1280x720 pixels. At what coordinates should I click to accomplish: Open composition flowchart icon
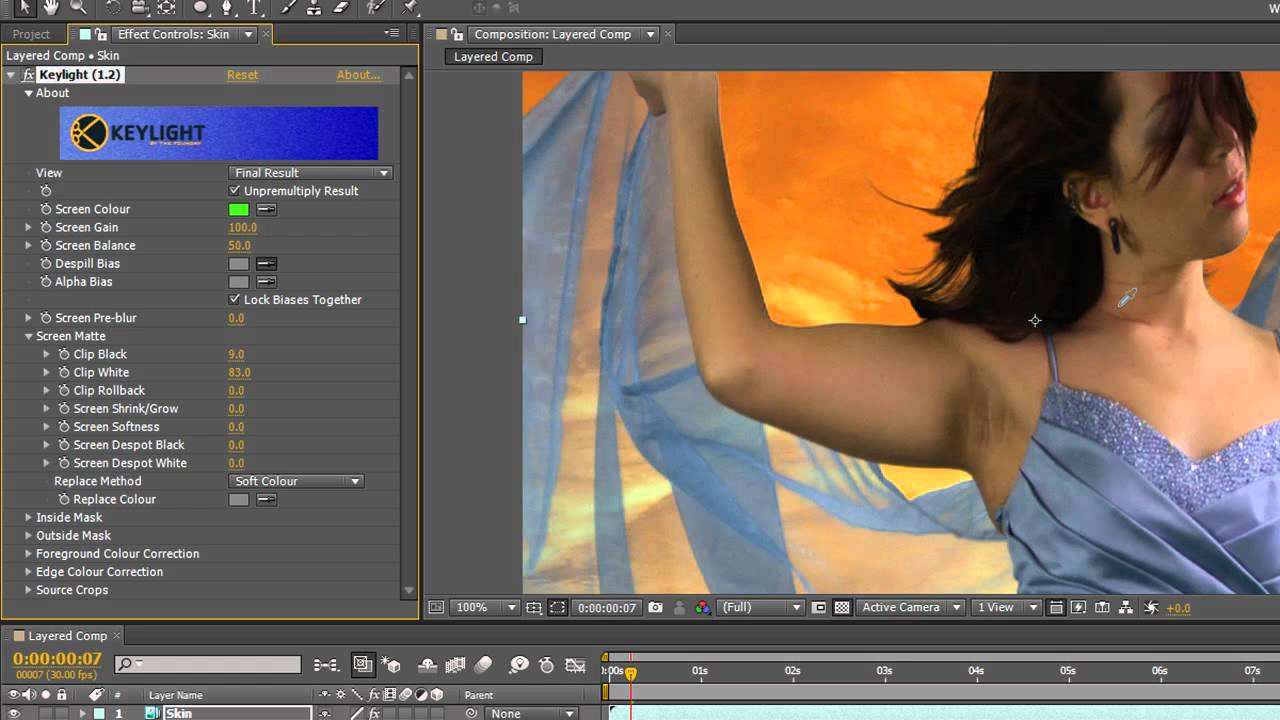[1126, 607]
